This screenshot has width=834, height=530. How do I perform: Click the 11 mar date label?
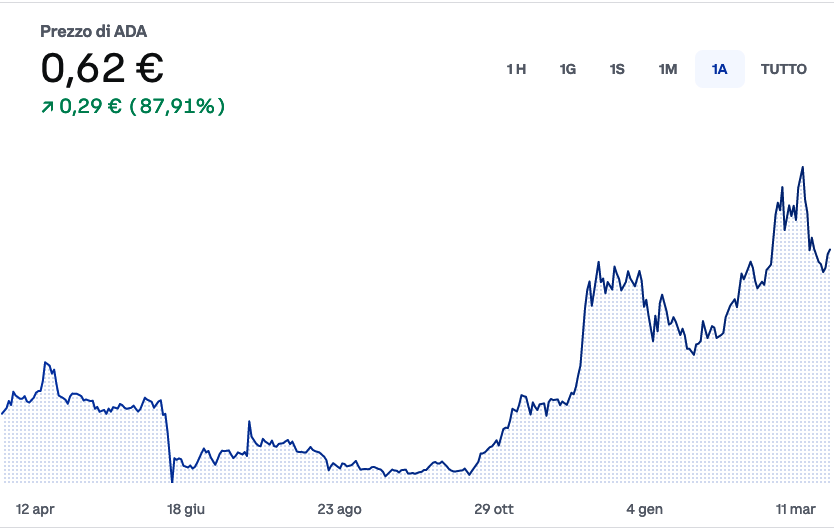pos(797,509)
